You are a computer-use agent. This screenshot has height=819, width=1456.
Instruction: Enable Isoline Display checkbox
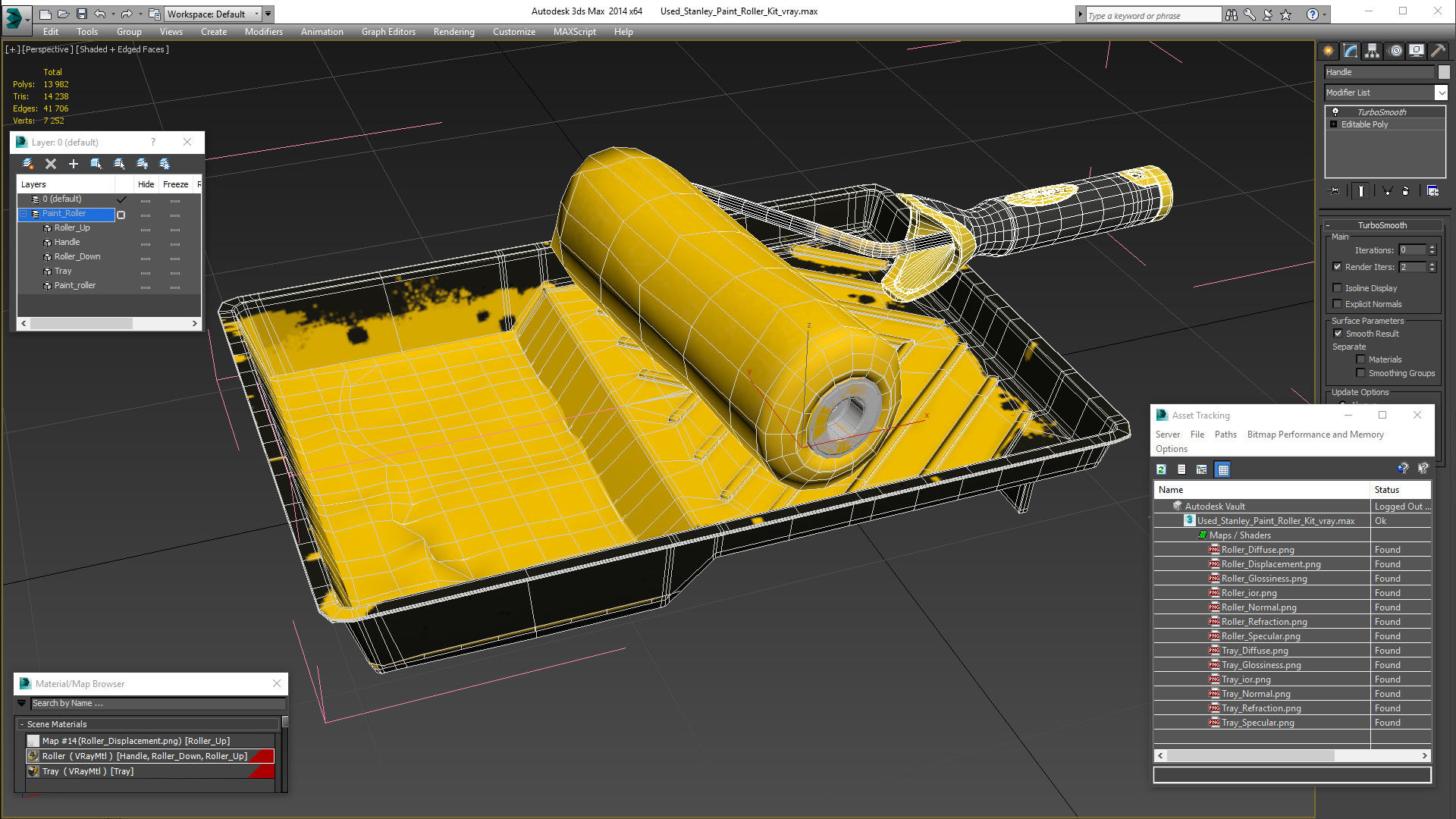click(1338, 288)
